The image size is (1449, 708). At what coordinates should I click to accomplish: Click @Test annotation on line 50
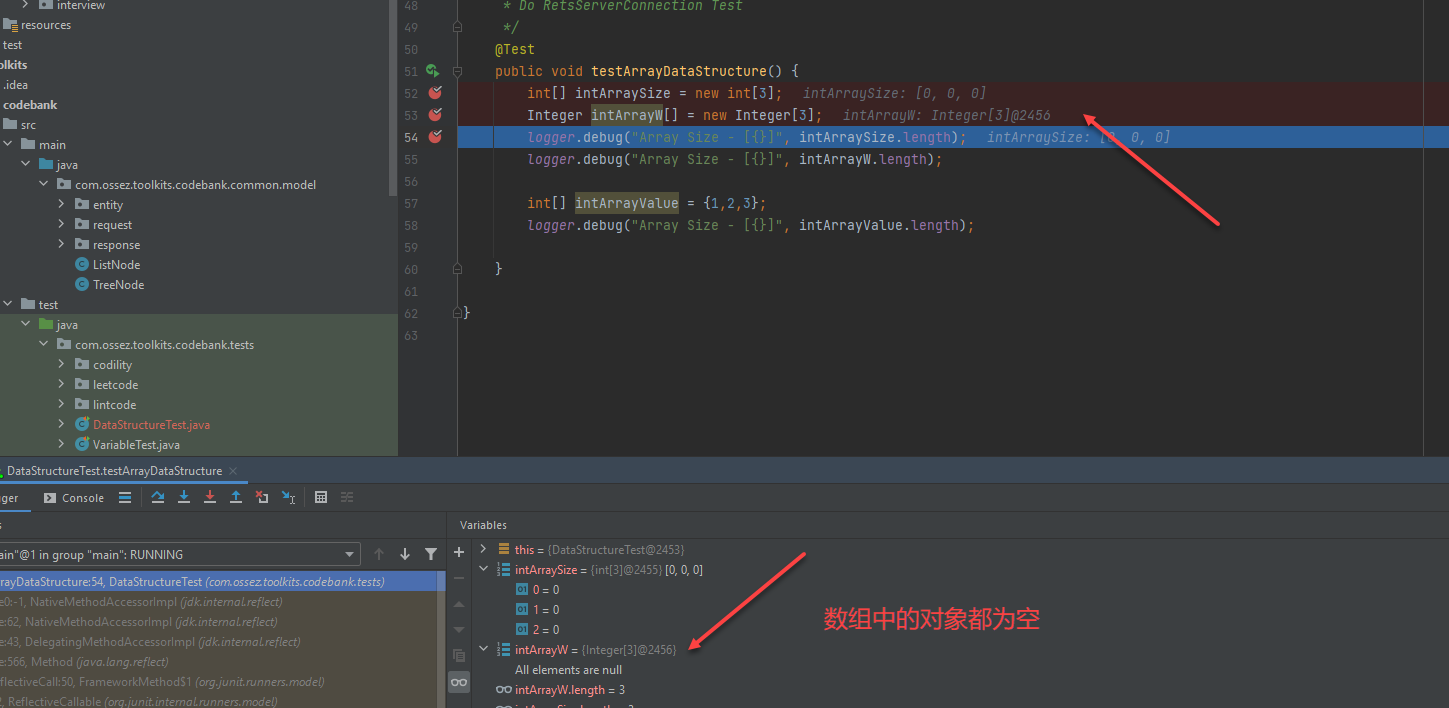click(514, 49)
